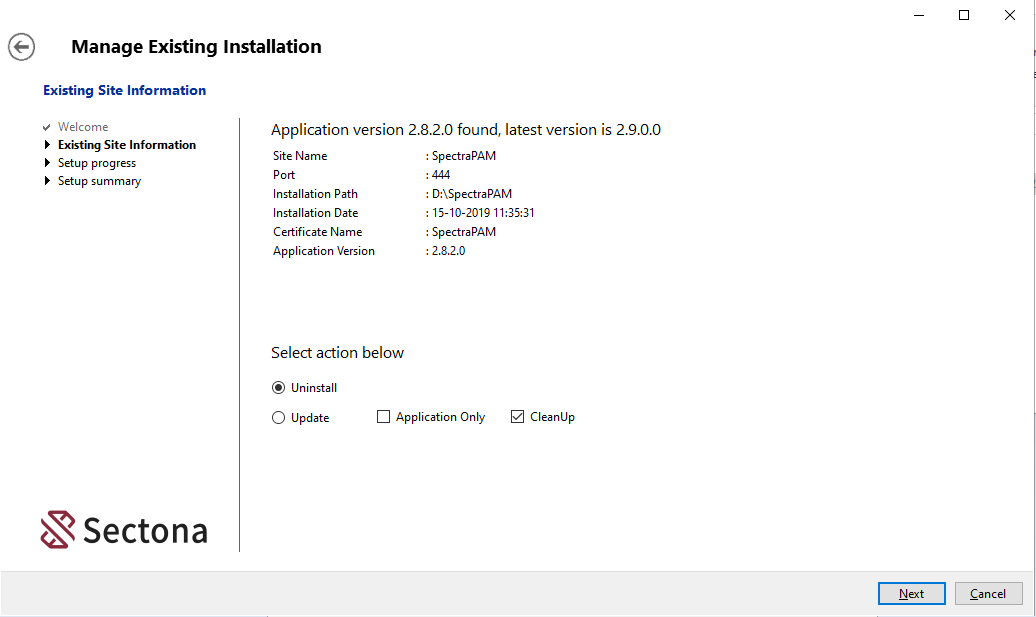This screenshot has height=617, width=1036.
Task: Close the installer window
Action: coord(1010,15)
